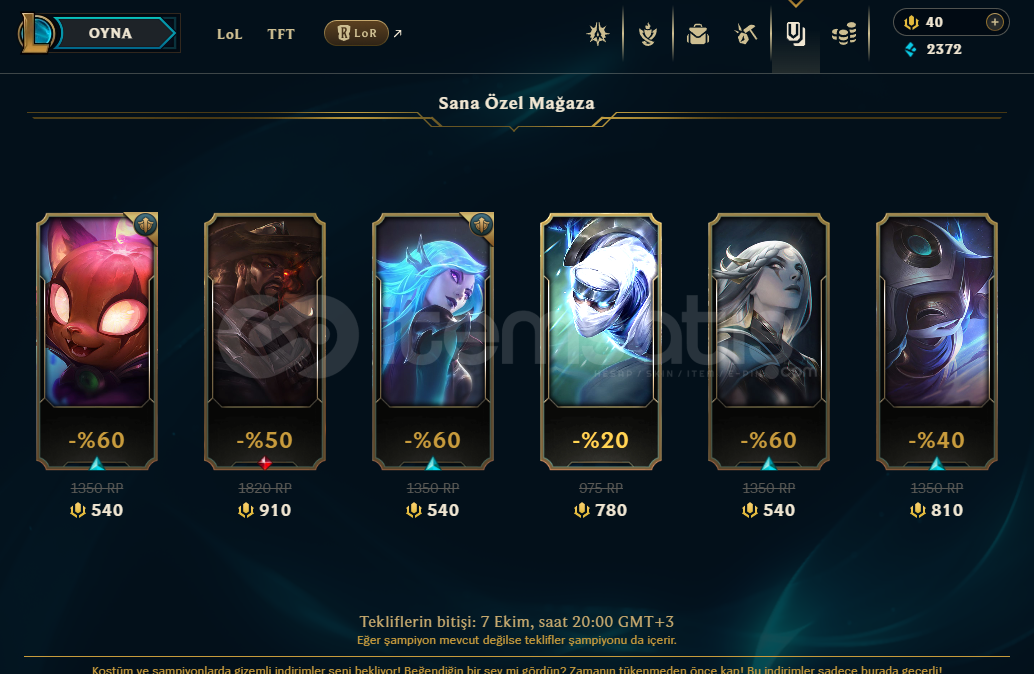The width and height of the screenshot is (1034, 674).
Task: Click the League of Legends logo icon
Action: click(x=35, y=33)
